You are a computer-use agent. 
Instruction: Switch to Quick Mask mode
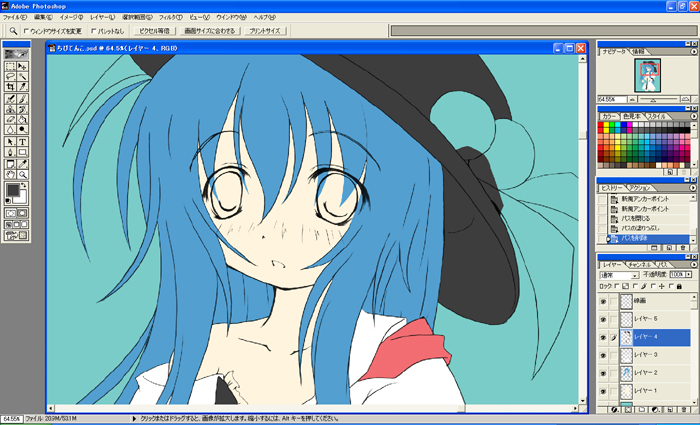pos(22,213)
